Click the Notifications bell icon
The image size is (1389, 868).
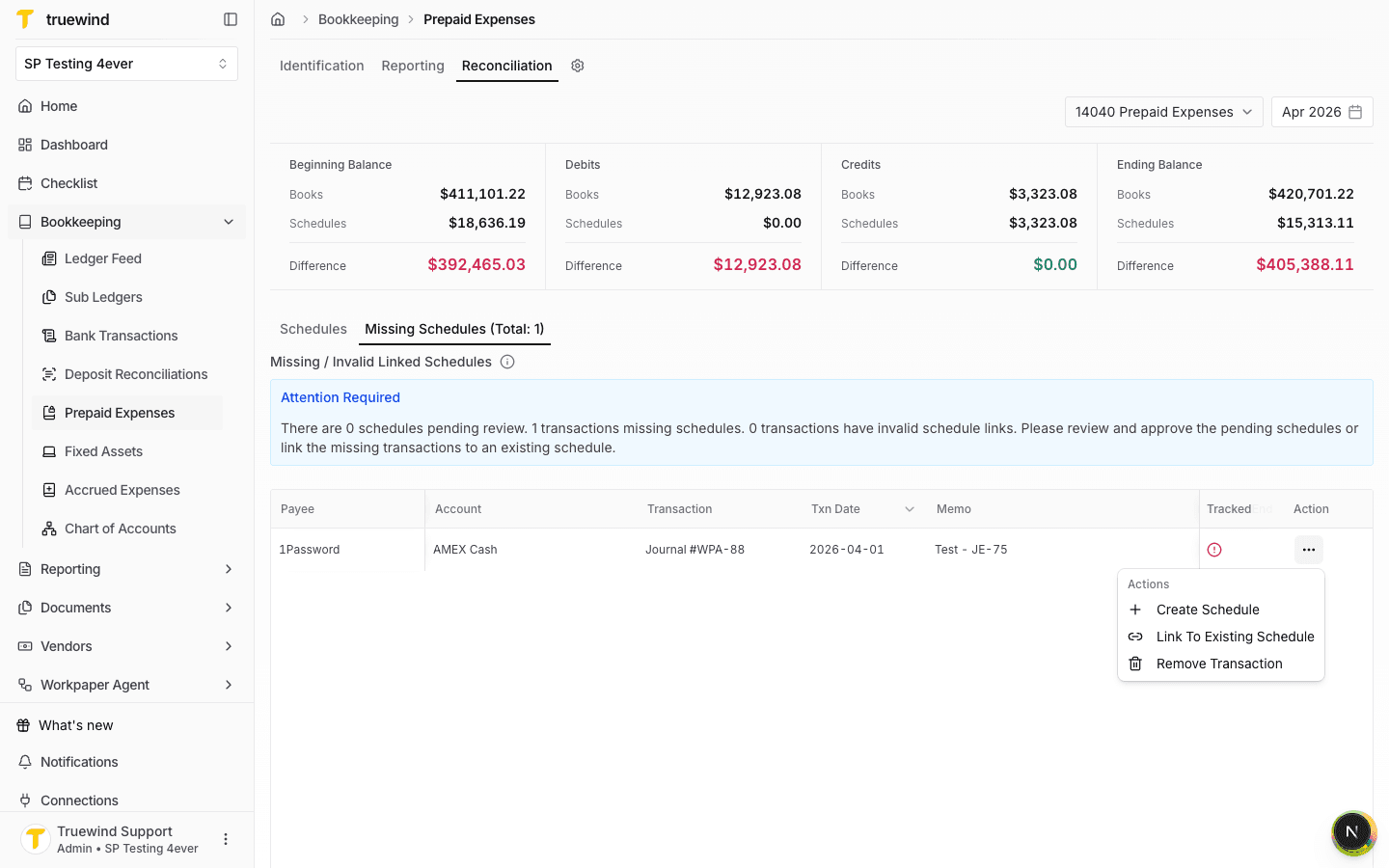pyautogui.click(x=25, y=762)
